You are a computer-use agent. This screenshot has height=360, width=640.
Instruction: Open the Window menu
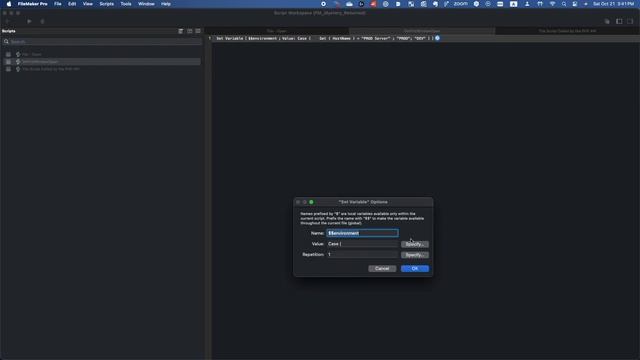[x=146, y=4]
